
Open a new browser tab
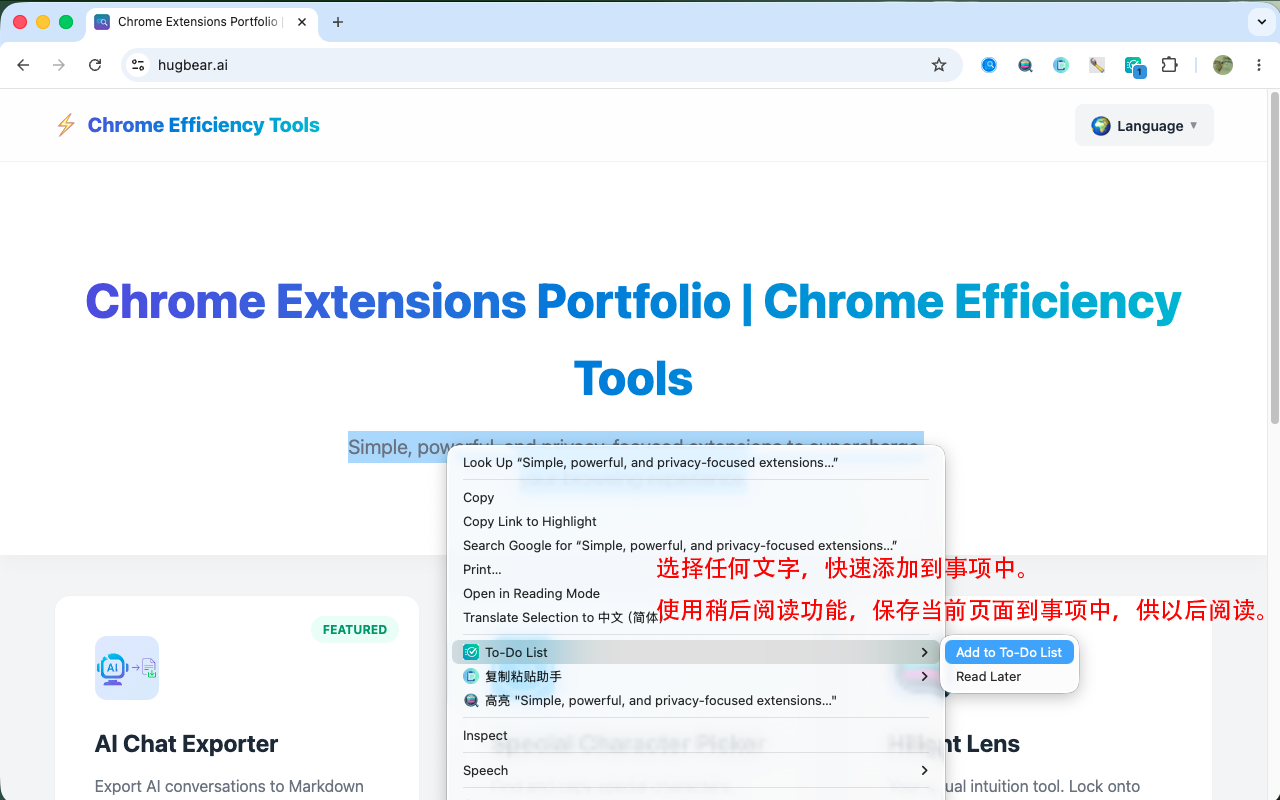(x=338, y=22)
